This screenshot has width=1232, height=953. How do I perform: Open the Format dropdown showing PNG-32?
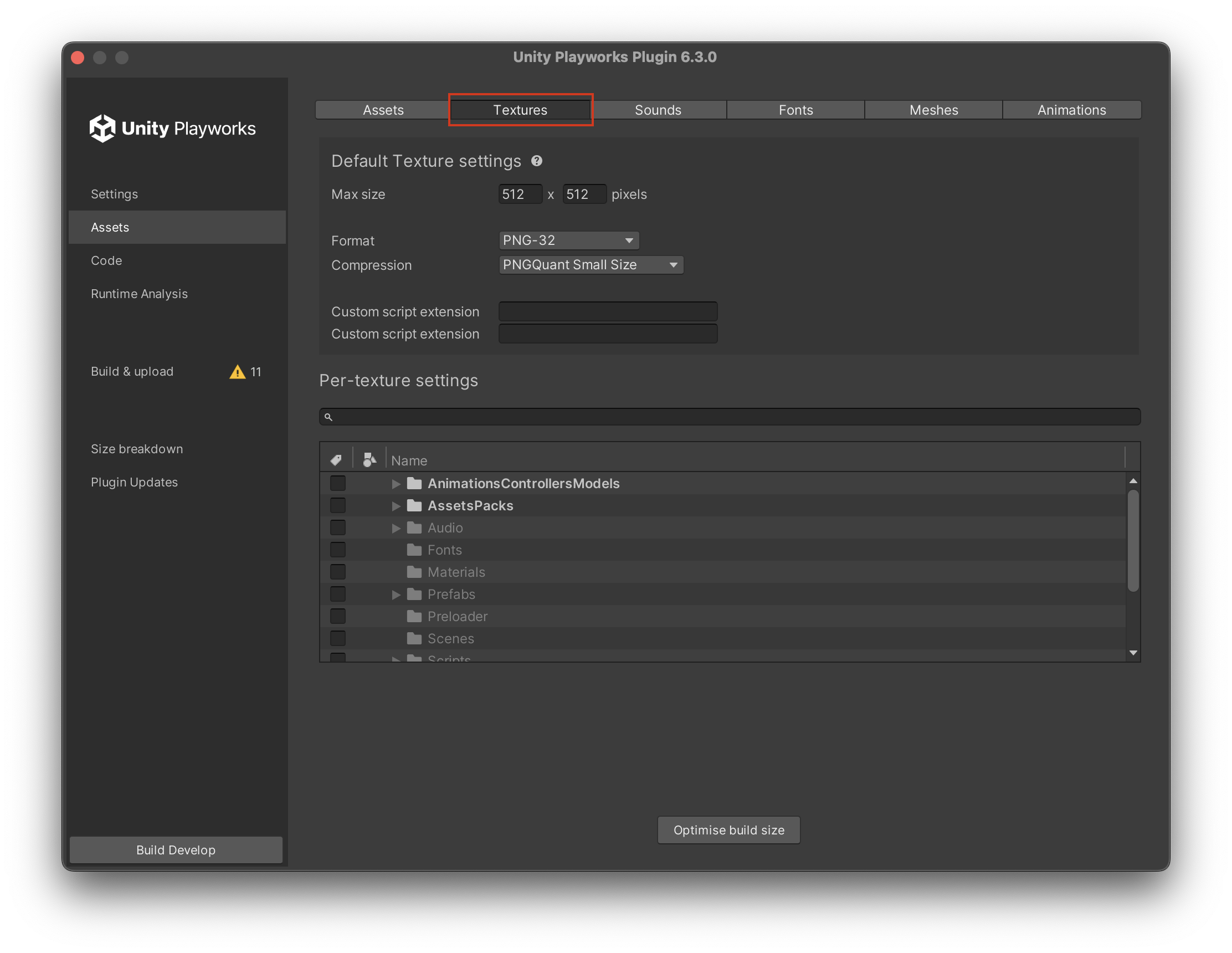[x=568, y=240]
